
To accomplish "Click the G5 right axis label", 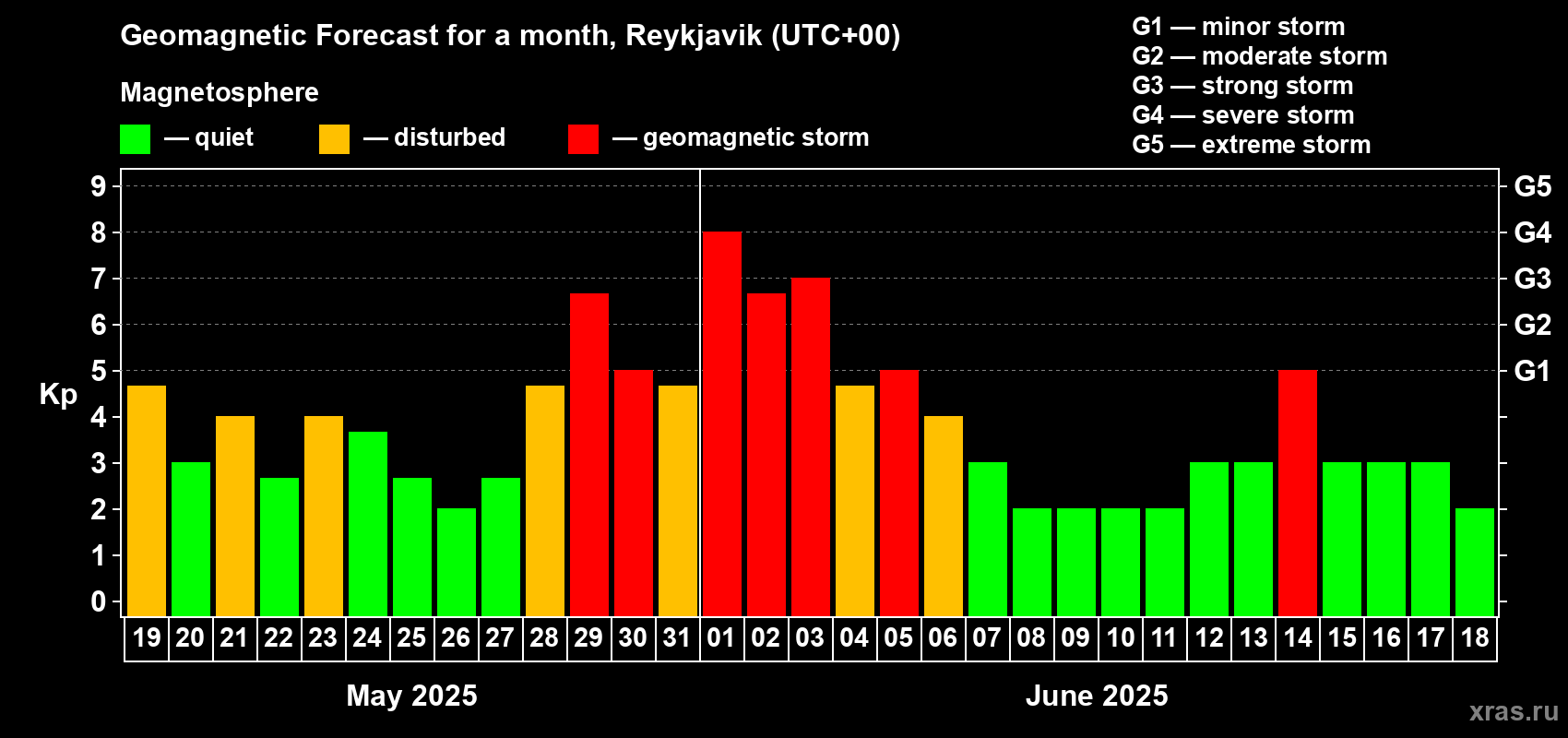I will pyautogui.click(x=1533, y=186).
